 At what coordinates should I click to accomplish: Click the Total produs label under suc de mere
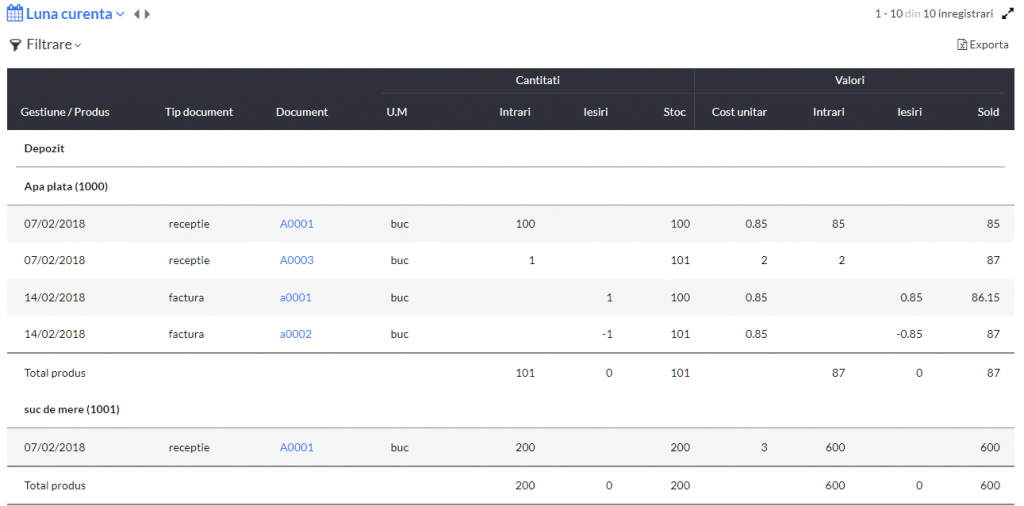(55, 486)
